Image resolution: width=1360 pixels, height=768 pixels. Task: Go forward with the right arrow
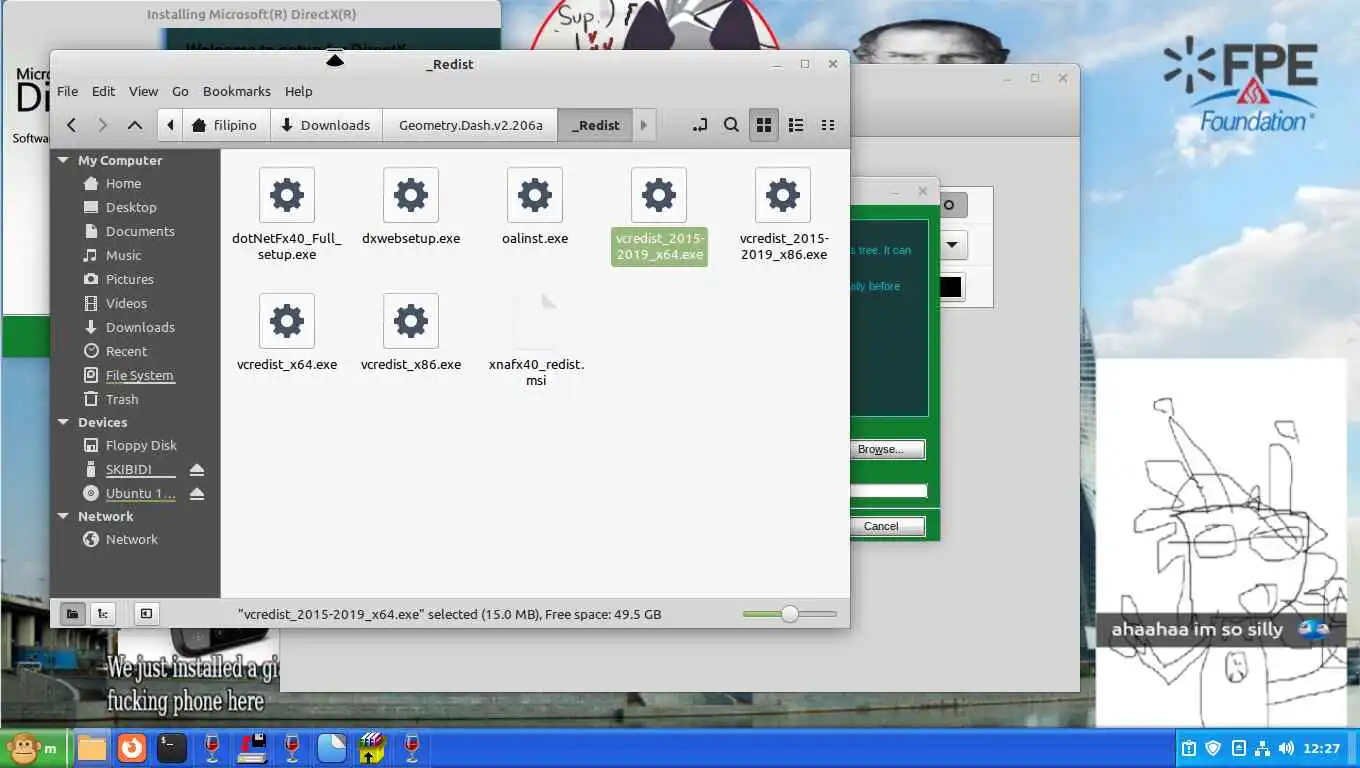pos(102,125)
